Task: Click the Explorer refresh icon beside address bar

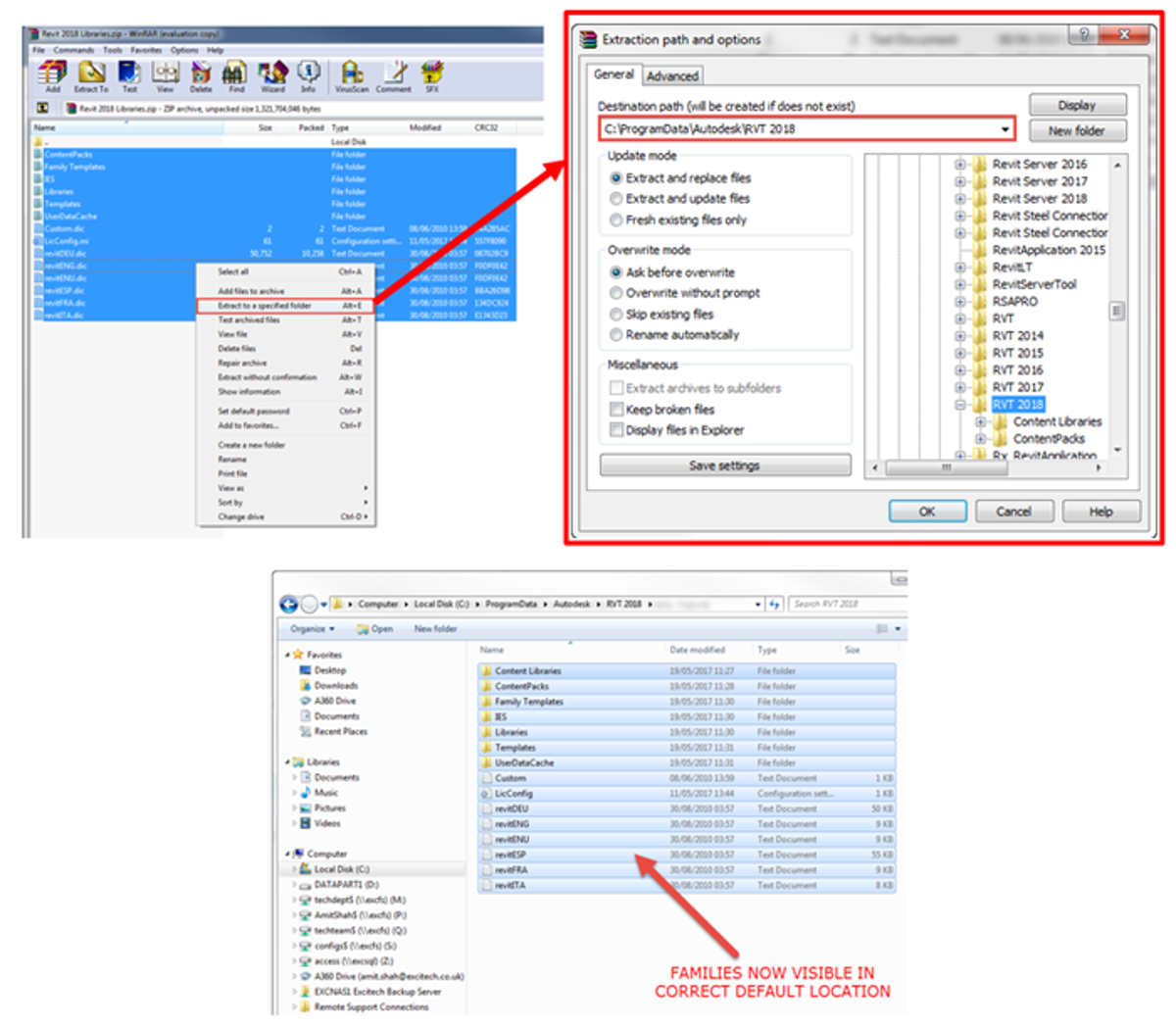Action: pos(774,604)
